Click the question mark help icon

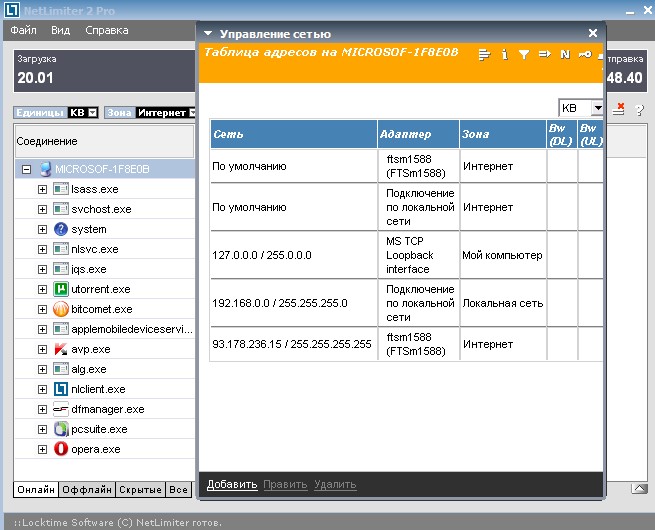pos(639,110)
